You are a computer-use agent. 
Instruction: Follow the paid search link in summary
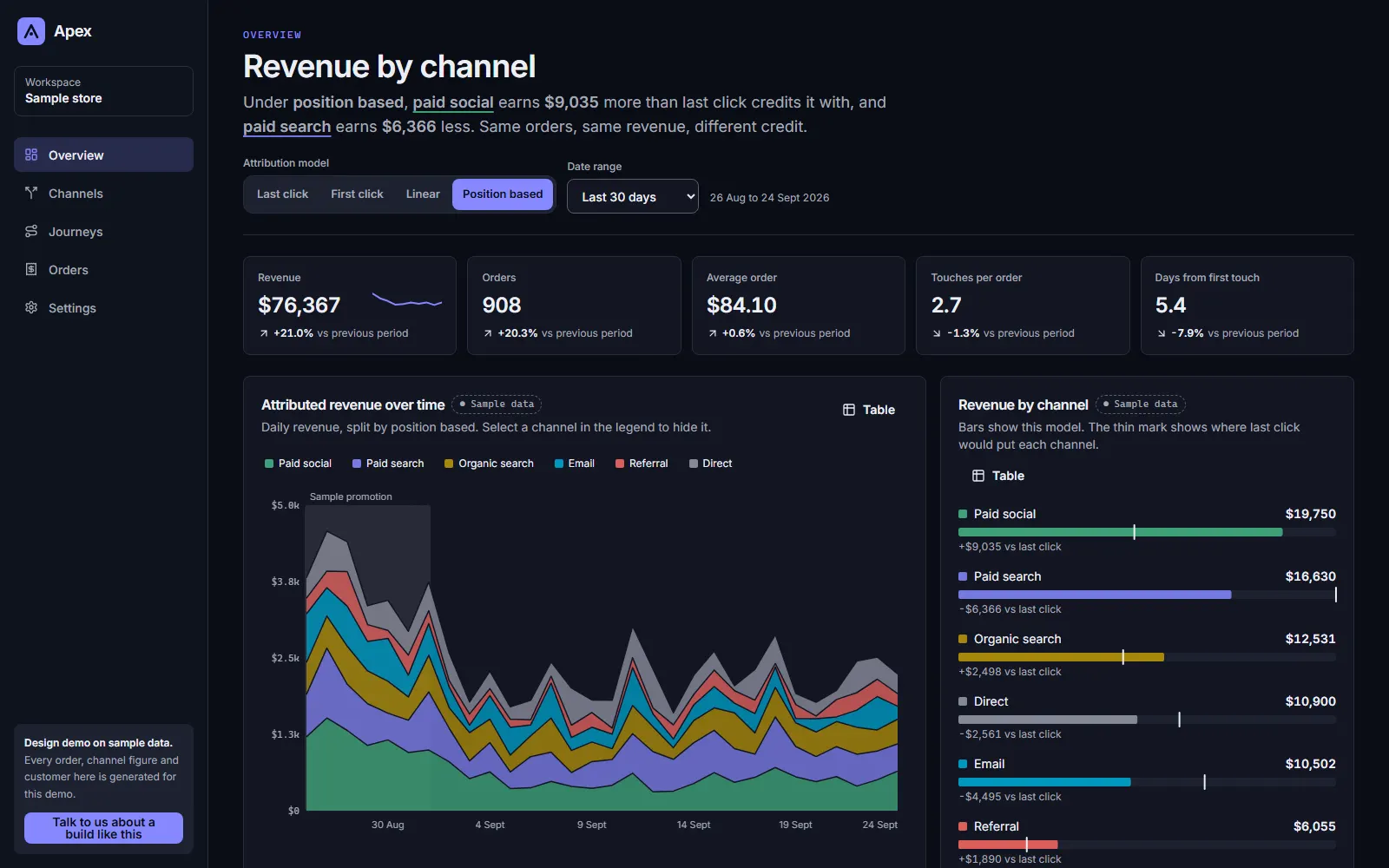click(x=286, y=127)
